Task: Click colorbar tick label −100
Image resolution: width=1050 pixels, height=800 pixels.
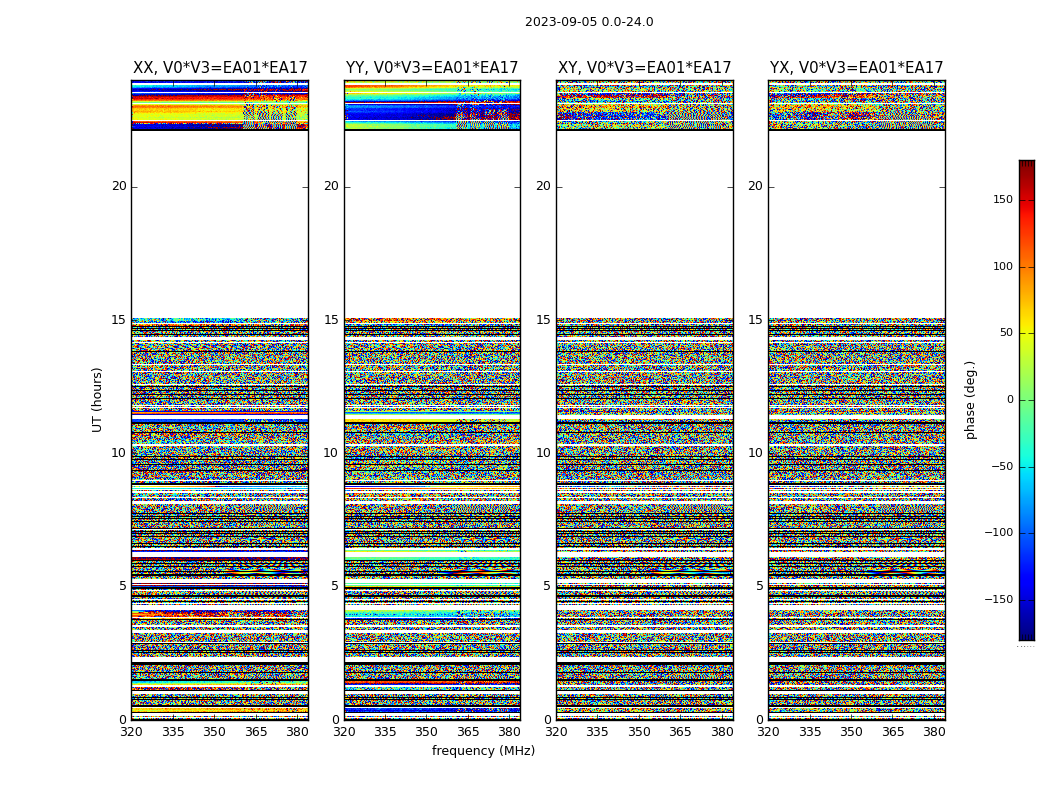Action: [998, 532]
